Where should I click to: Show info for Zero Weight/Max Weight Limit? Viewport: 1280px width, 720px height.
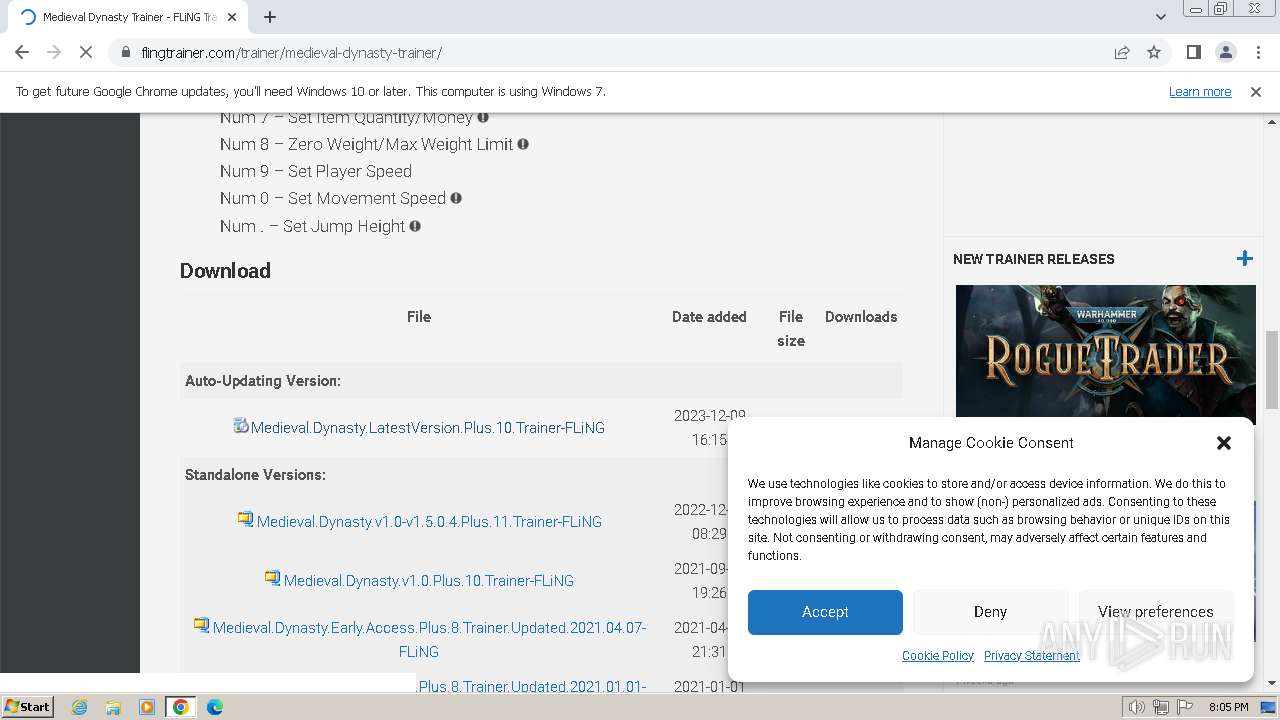(523, 144)
